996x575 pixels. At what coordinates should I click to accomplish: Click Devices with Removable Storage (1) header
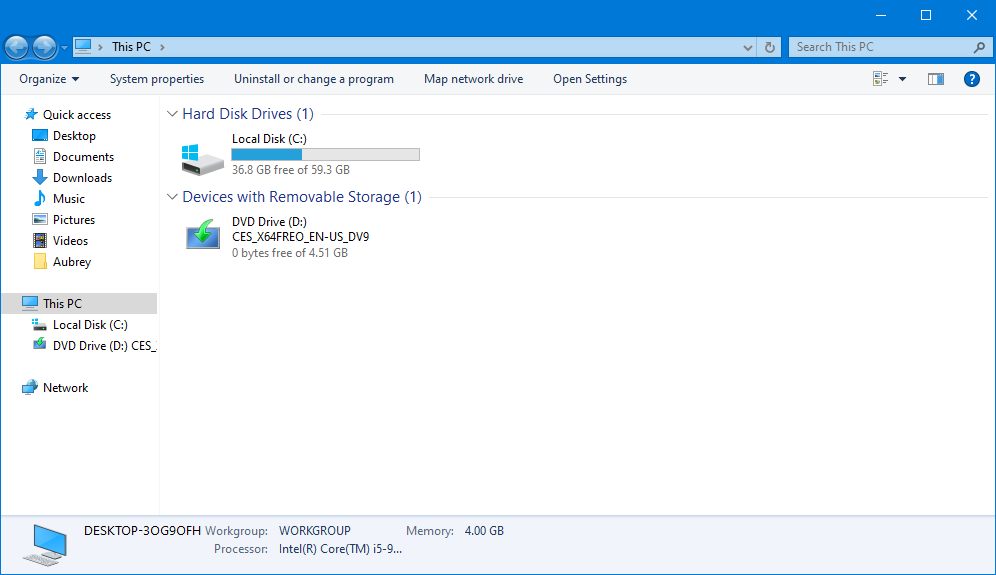coord(302,197)
